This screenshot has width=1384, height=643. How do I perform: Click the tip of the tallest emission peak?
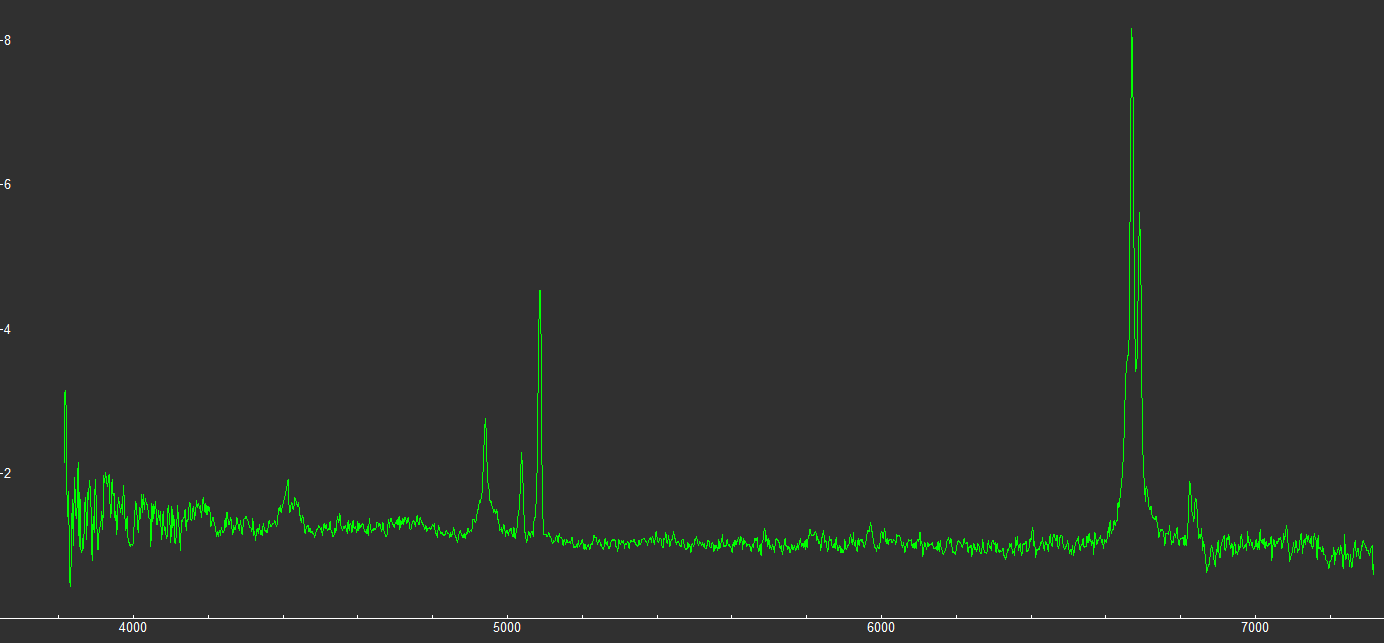1131,30
